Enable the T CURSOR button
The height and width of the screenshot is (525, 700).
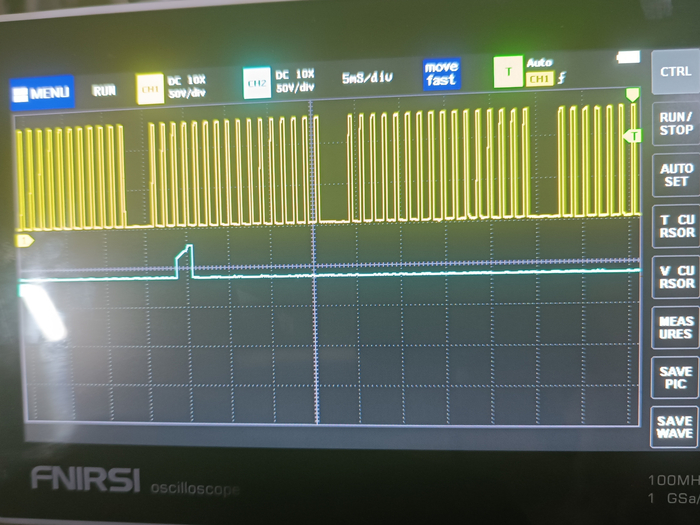click(676, 226)
